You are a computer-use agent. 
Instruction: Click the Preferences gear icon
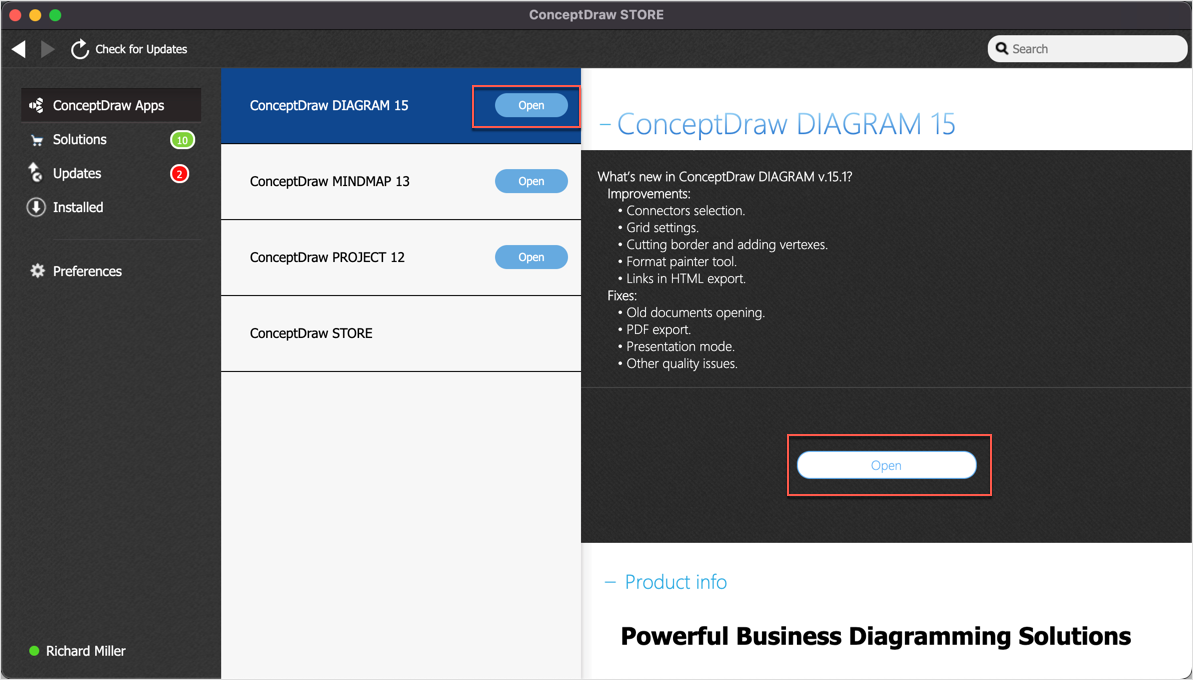pyautogui.click(x=37, y=271)
